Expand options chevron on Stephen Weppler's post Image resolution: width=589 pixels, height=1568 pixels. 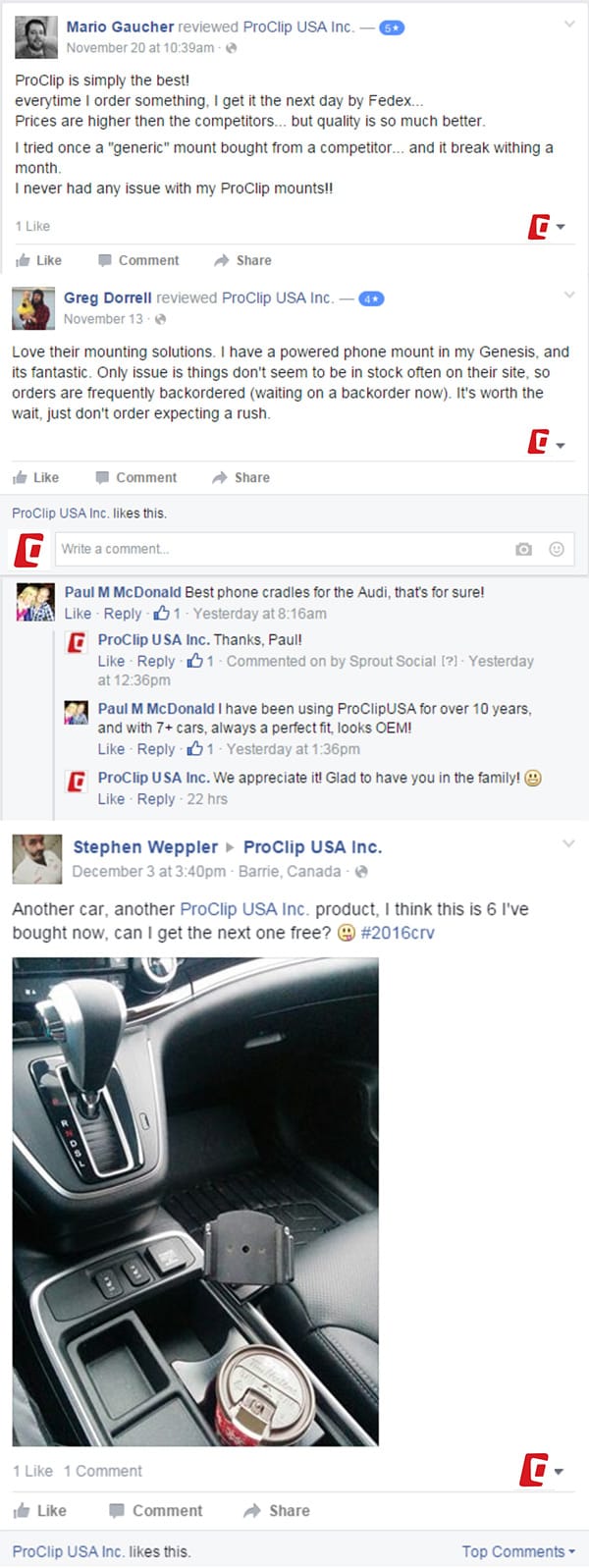click(568, 843)
